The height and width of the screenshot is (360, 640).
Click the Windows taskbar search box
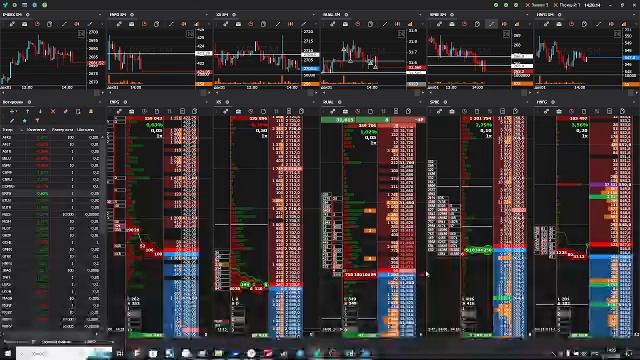tap(64, 353)
